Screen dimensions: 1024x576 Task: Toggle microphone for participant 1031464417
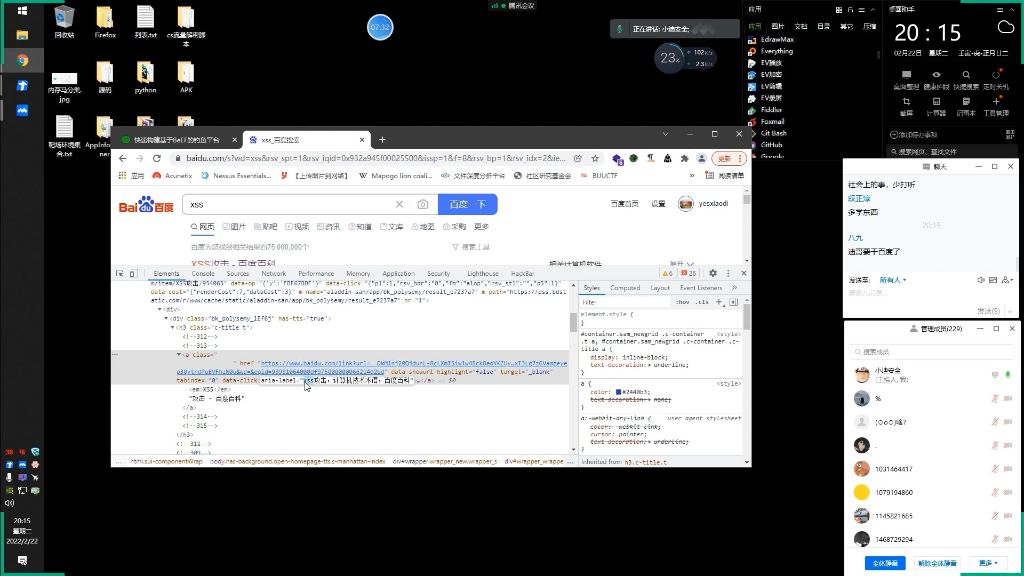click(995, 468)
